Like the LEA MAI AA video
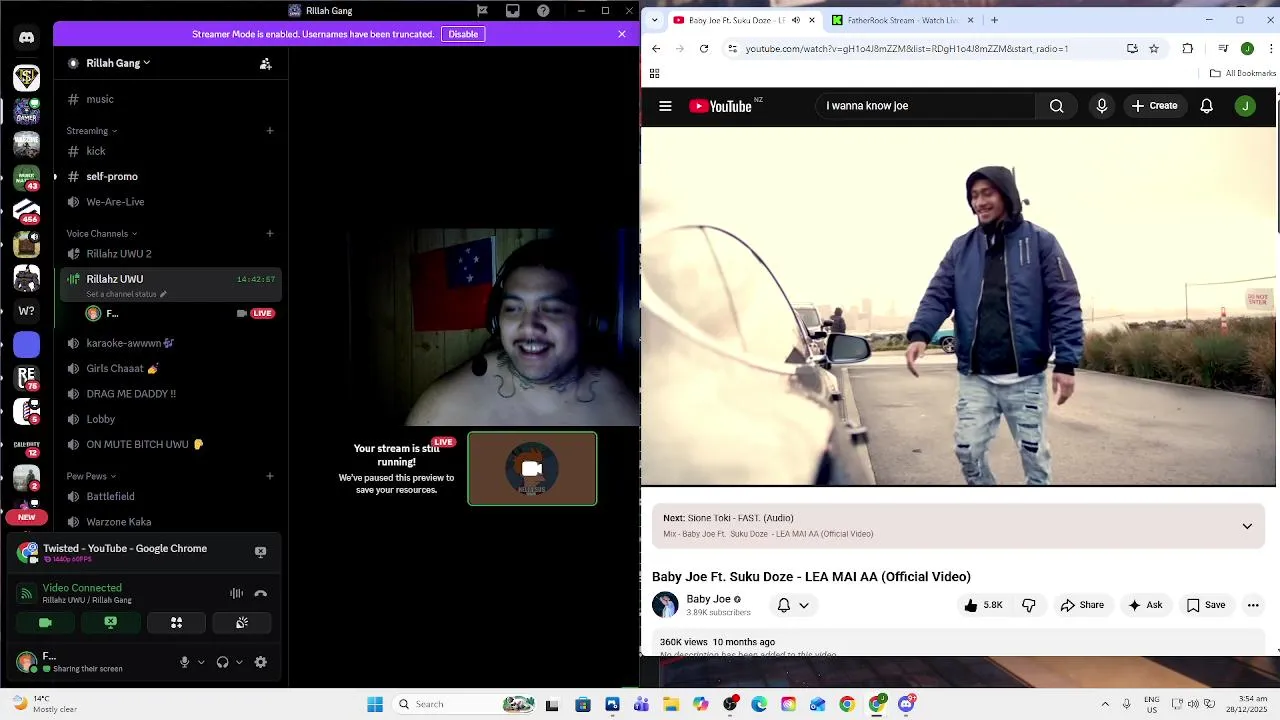1280x720 pixels. tap(984, 605)
